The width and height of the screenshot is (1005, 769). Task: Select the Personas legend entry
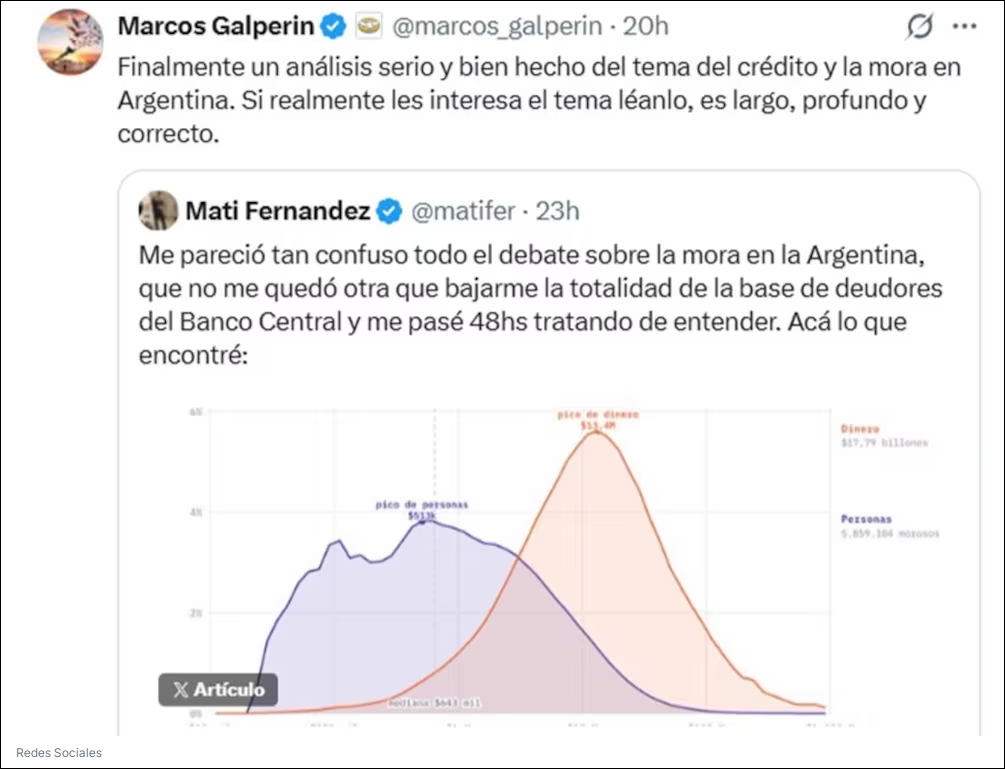tap(890, 526)
